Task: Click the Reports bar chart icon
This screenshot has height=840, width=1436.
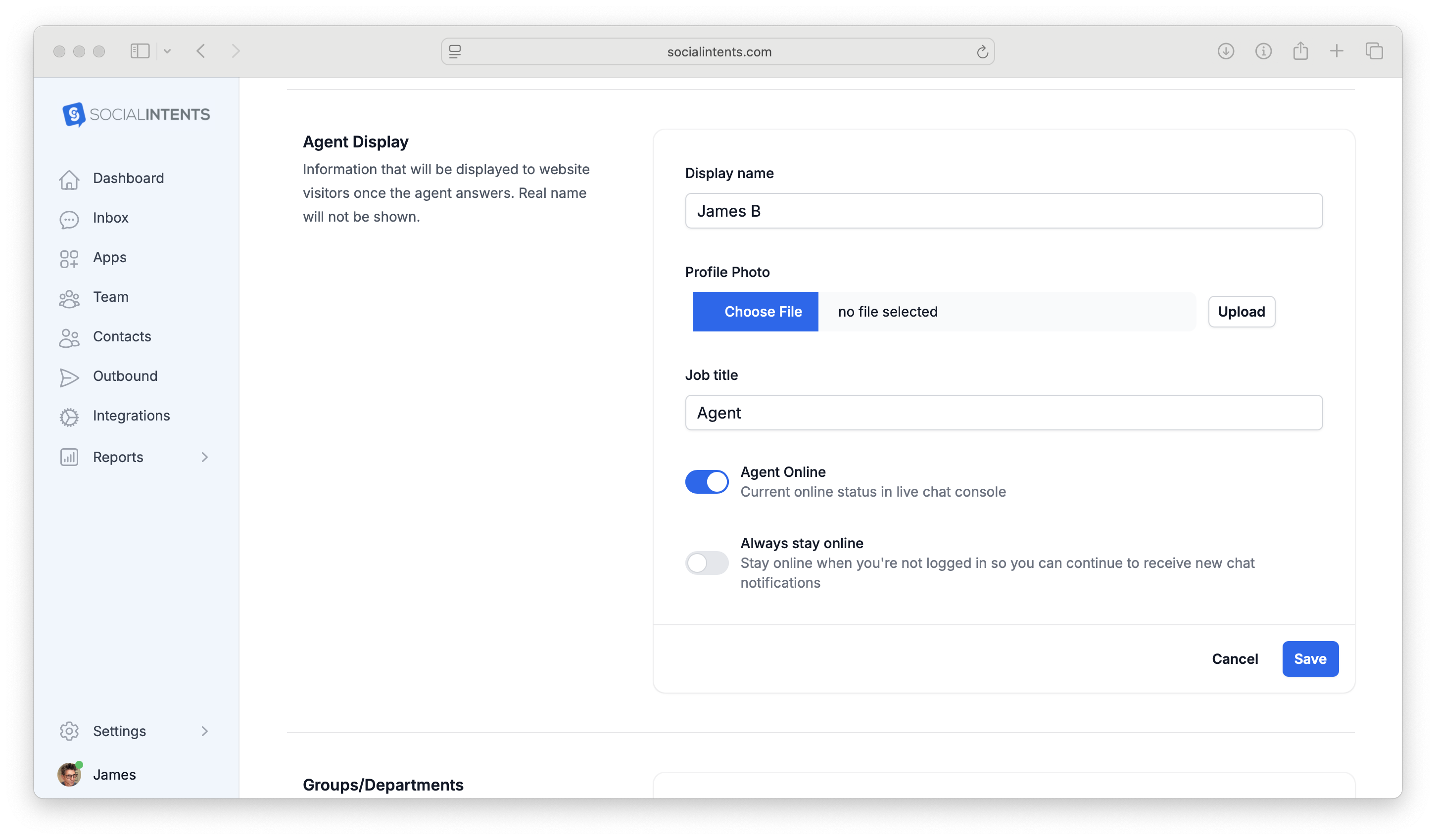Action: tap(69, 457)
